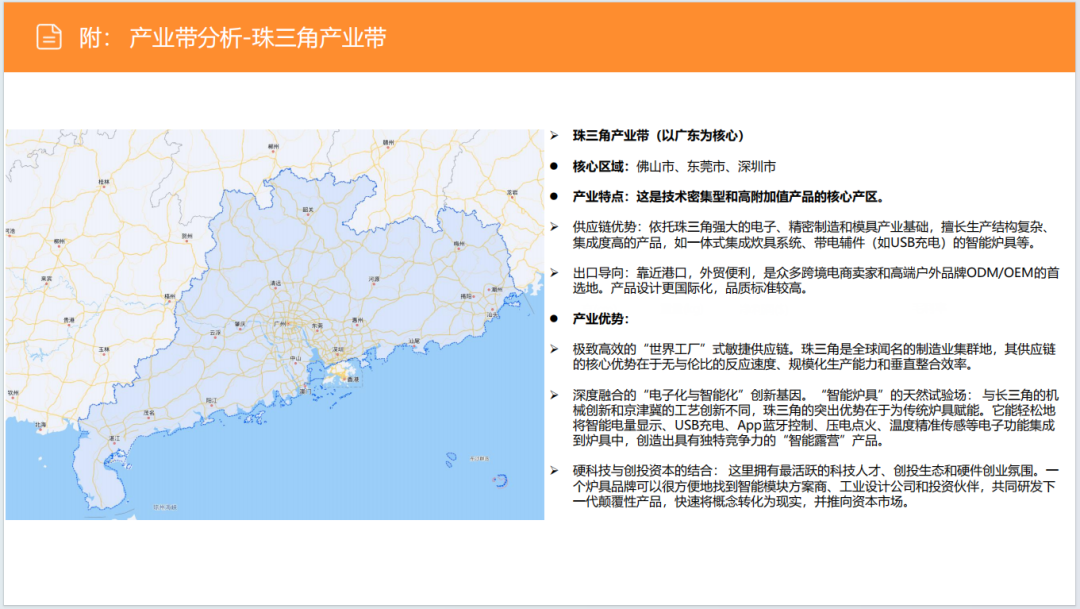Click 汕头 city label on the map

point(492,315)
